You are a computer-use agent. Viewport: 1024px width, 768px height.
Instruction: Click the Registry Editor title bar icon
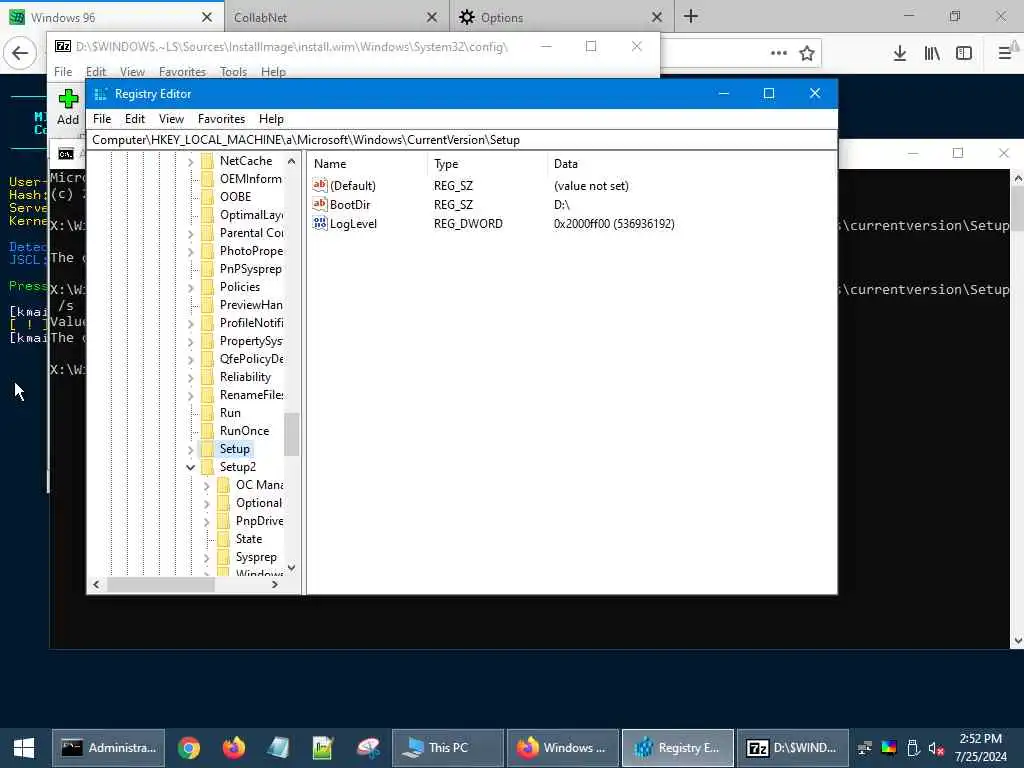[100, 94]
